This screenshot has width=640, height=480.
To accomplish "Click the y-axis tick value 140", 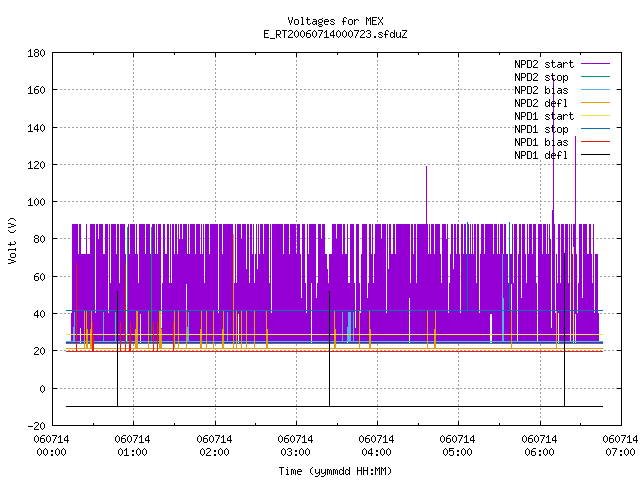I will (36, 128).
